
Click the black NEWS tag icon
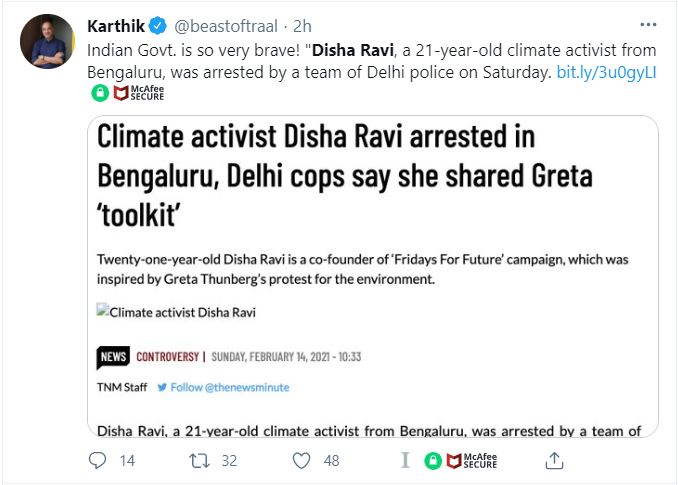[113, 356]
